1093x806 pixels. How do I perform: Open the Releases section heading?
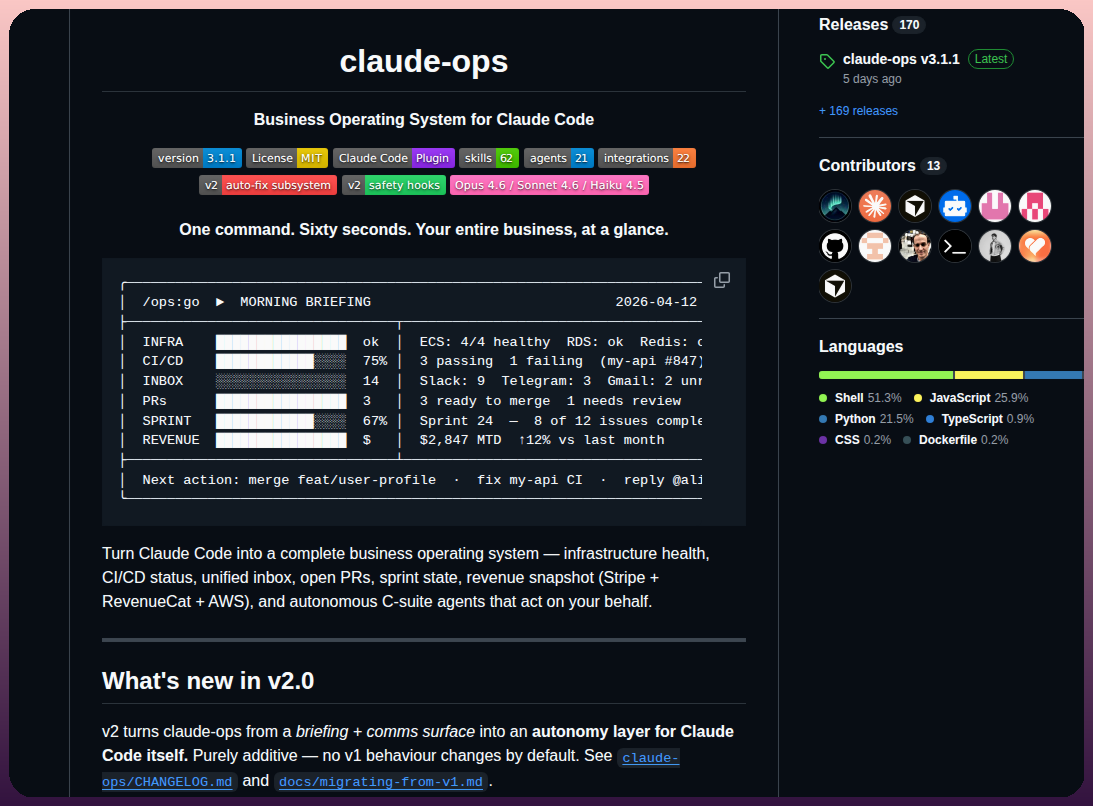tap(853, 25)
